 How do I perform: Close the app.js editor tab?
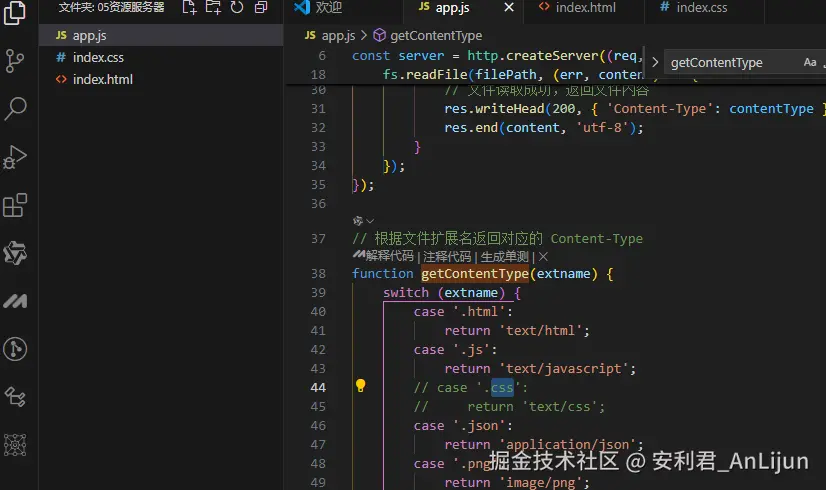coord(508,7)
